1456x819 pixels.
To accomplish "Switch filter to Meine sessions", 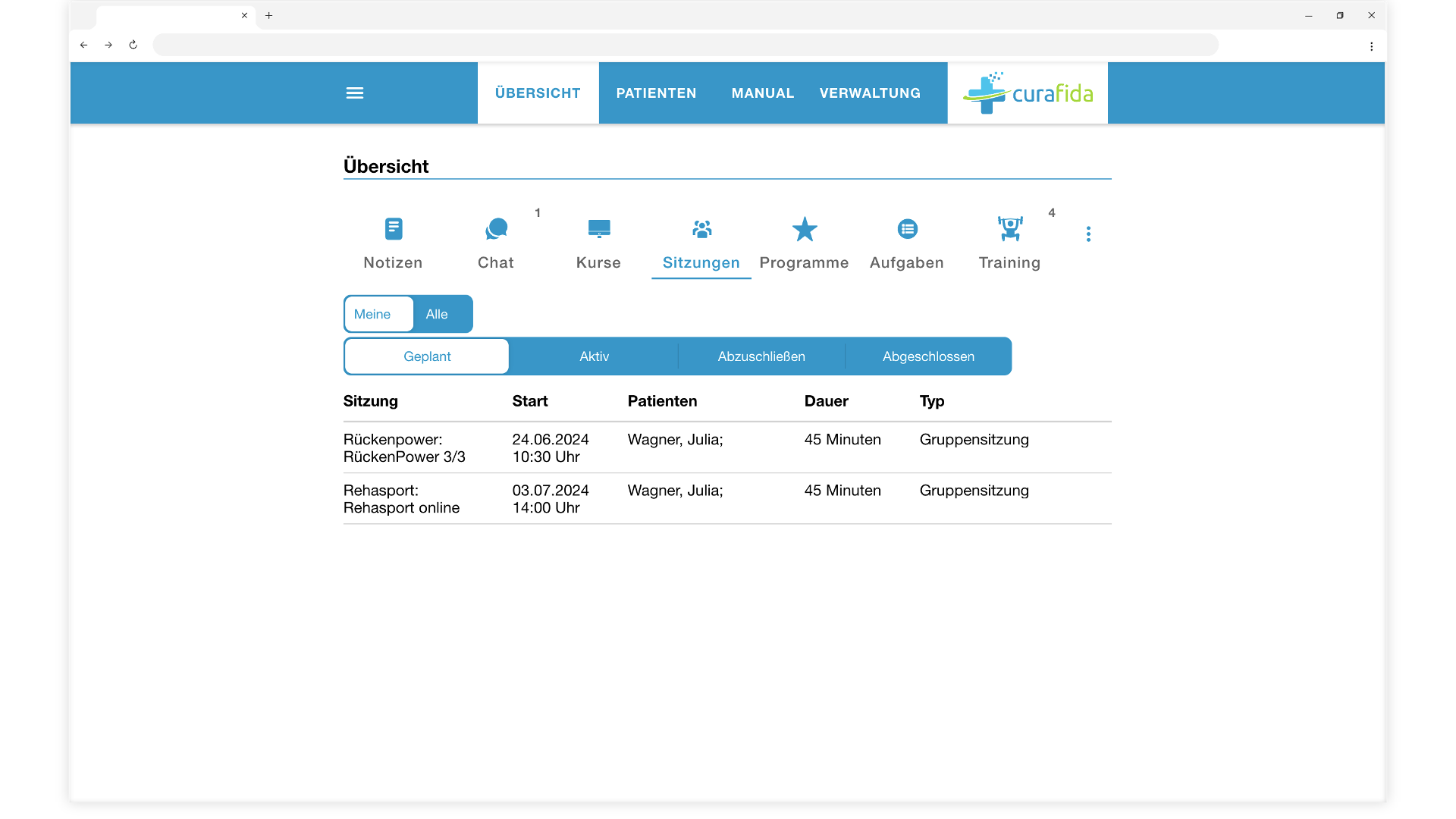I will (378, 314).
